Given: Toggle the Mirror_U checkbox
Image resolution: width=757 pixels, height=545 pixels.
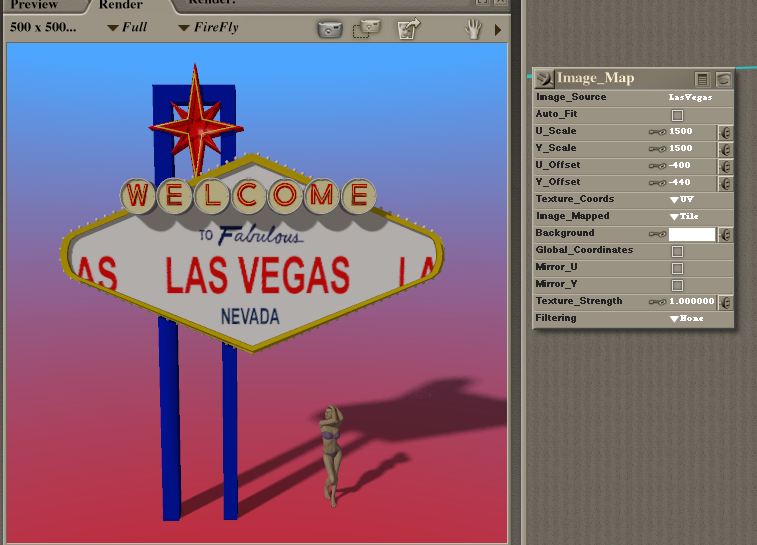Looking at the screenshot, I should (677, 268).
